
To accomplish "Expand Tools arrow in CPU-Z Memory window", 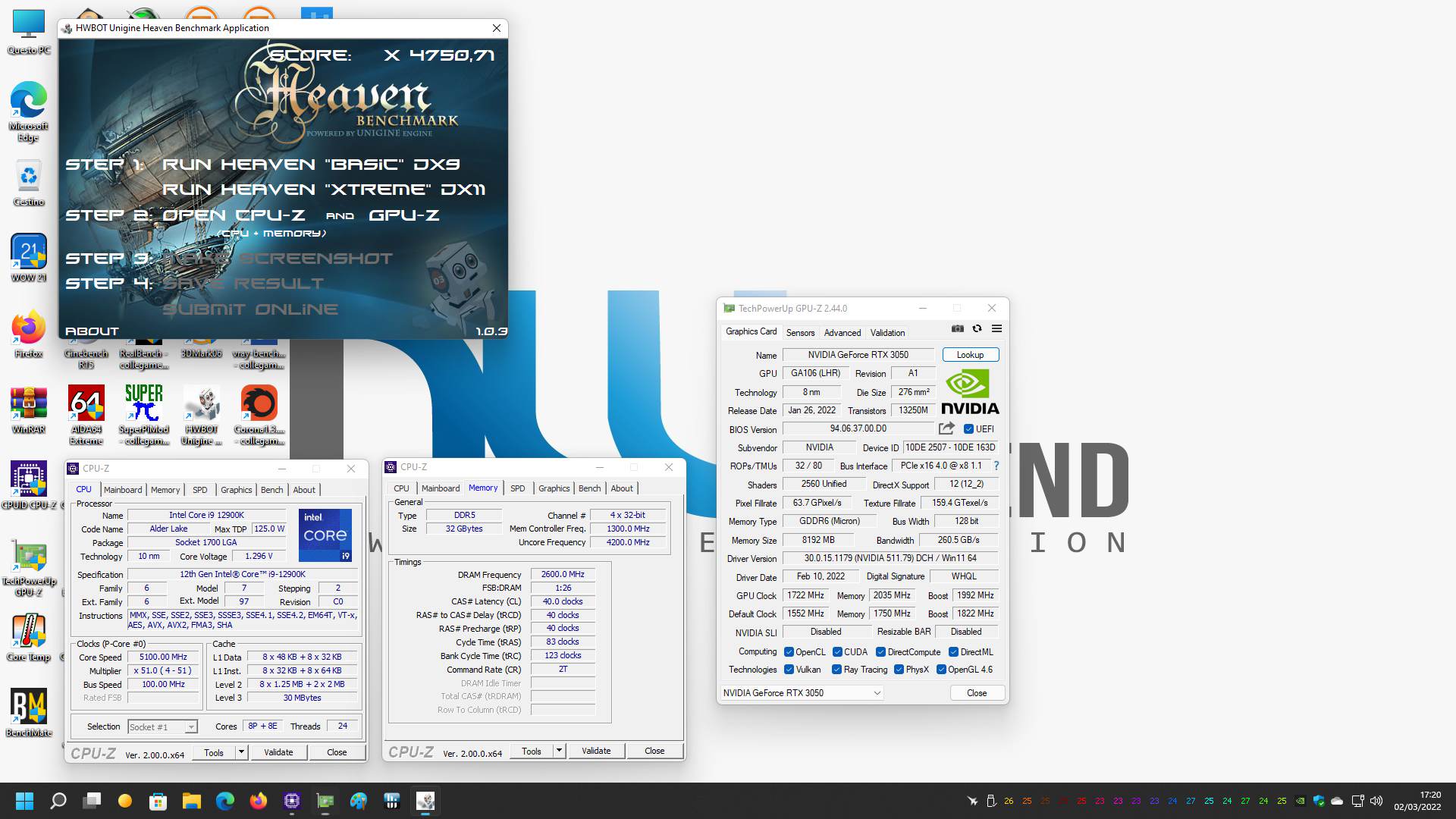I will (559, 751).
